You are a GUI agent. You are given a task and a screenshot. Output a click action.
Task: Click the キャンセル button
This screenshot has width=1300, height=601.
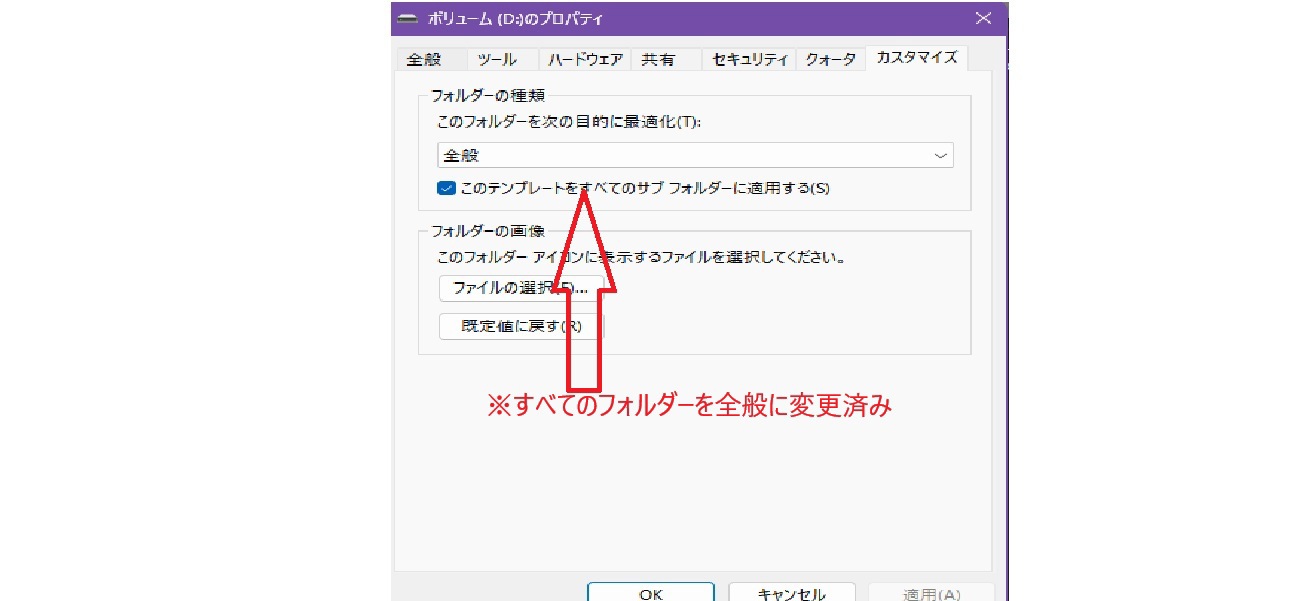coord(791,593)
